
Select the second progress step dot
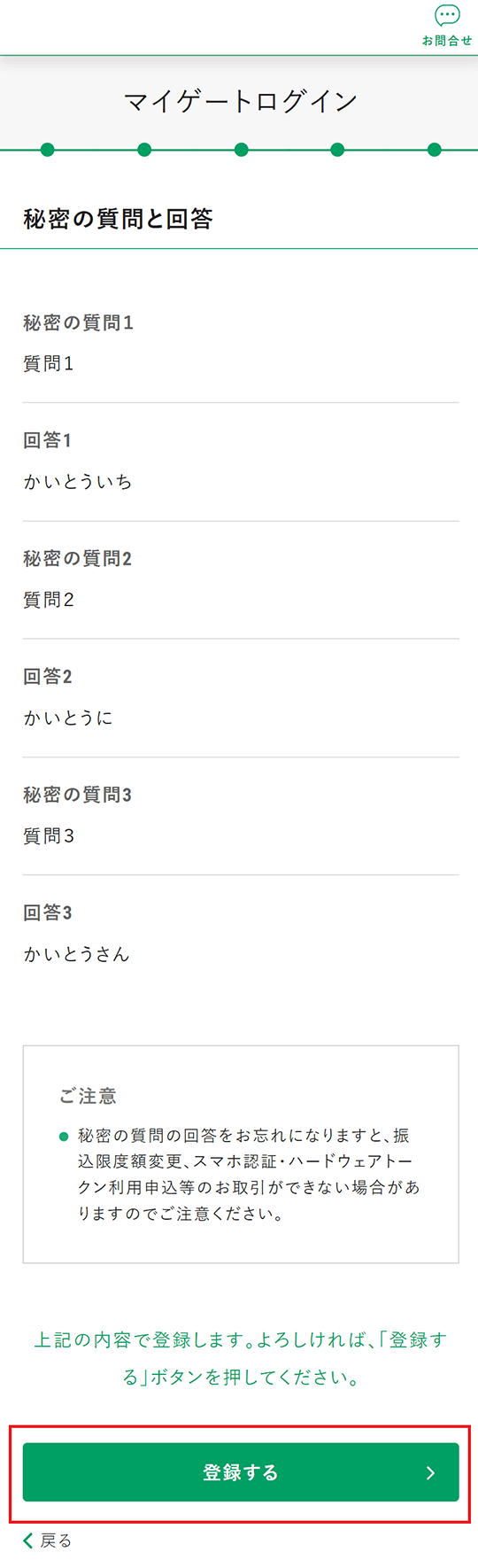(x=144, y=150)
